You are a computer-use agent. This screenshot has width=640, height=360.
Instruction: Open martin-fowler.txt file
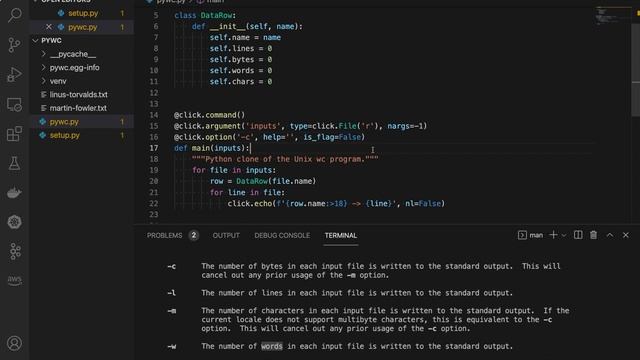(x=78, y=108)
